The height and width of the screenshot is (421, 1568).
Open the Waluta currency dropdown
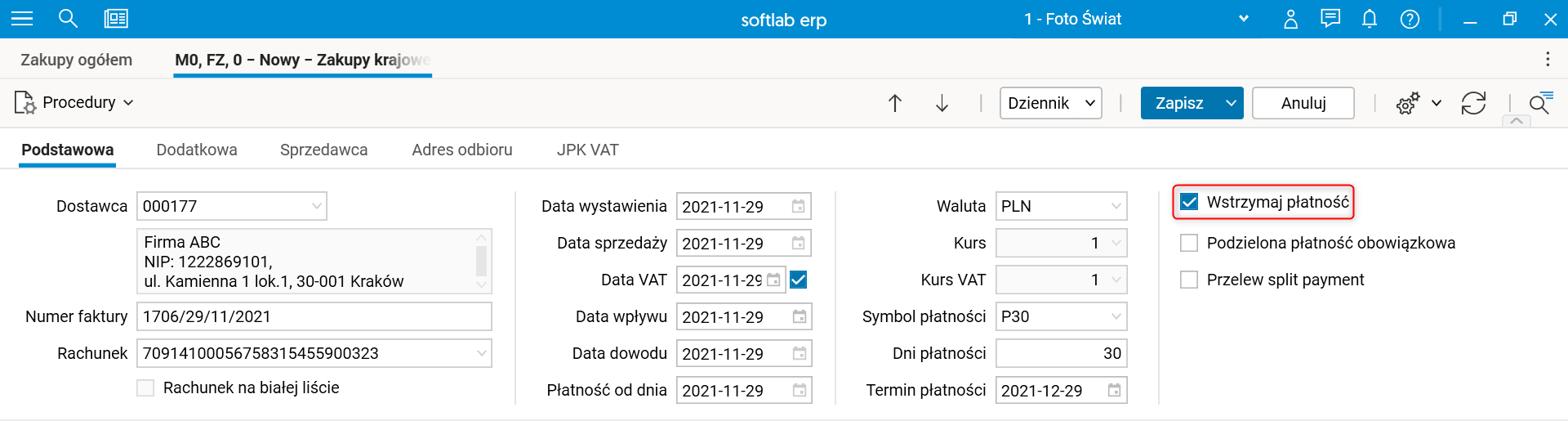coord(1116,206)
